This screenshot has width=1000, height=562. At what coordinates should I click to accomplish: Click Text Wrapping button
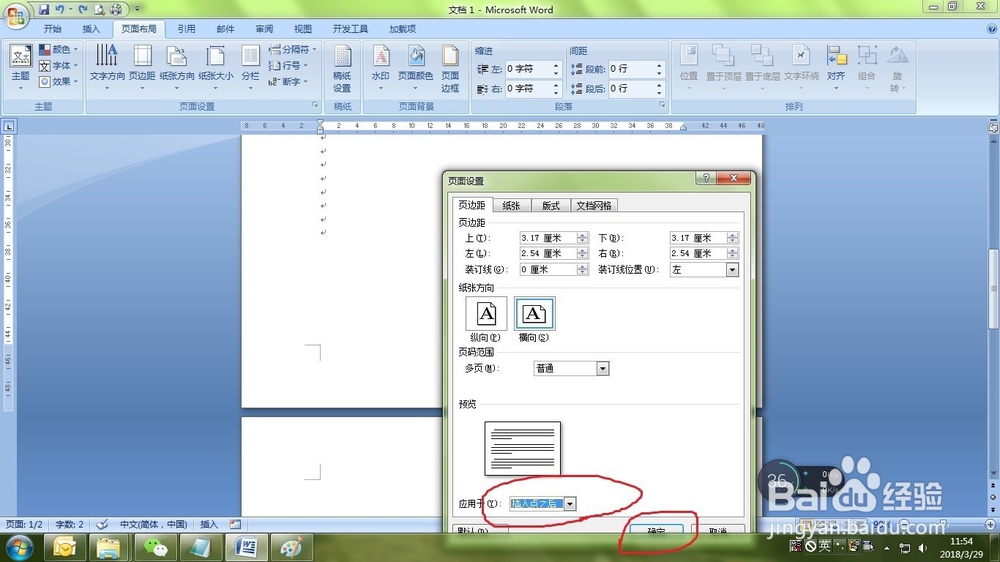click(801, 68)
